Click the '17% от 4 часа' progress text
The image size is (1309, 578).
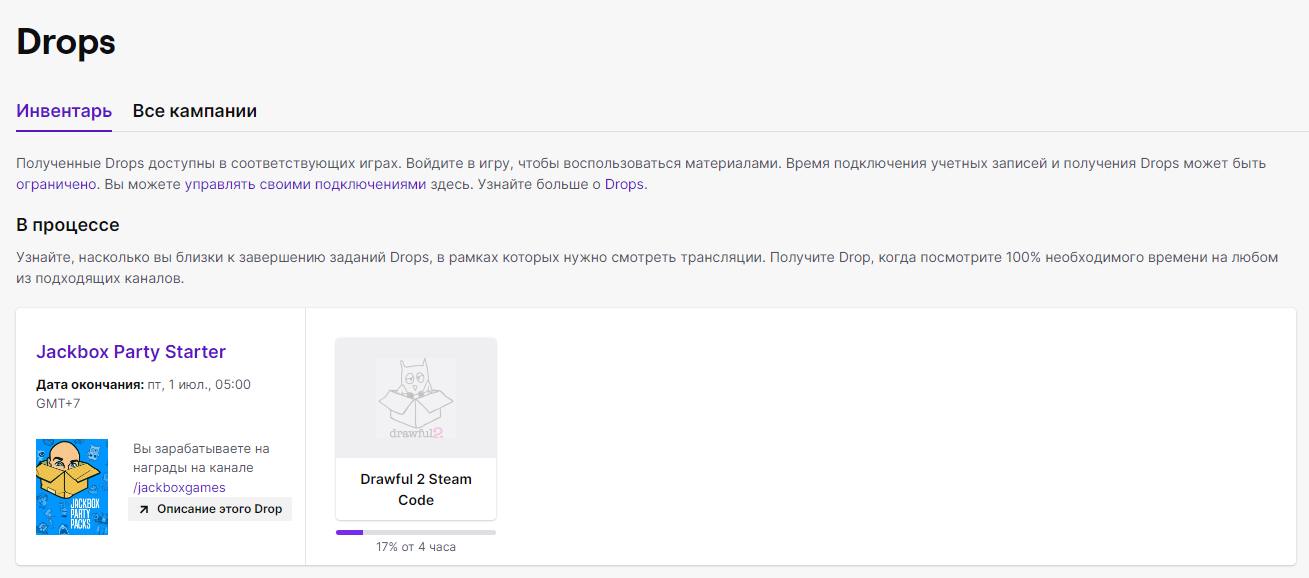pos(416,547)
